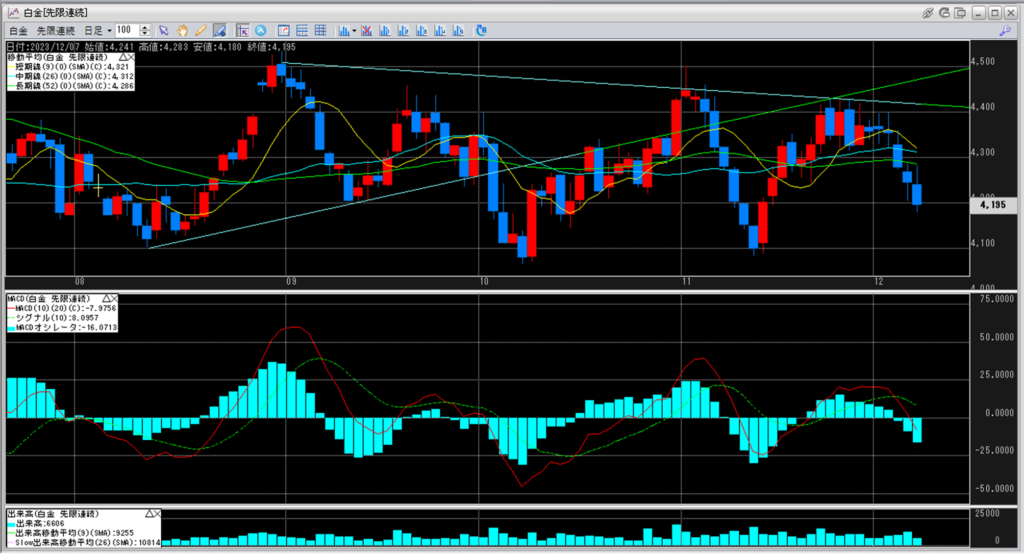The height and width of the screenshot is (554, 1024).
Task: Open the single chart layout icon
Action: click(283, 31)
